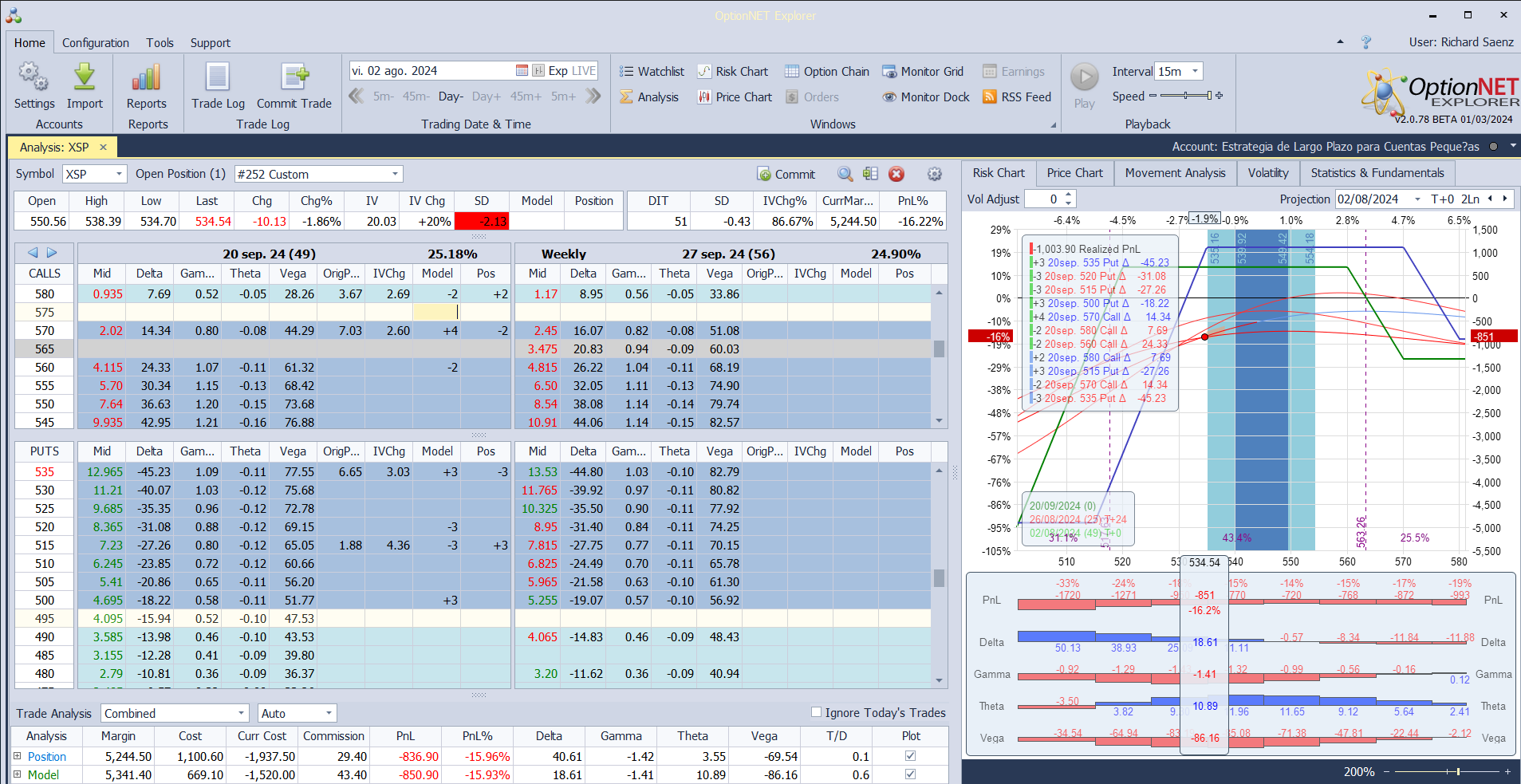This screenshot has width=1521, height=784.
Task: Go to previous expiration with left arrow
Action: point(33,253)
